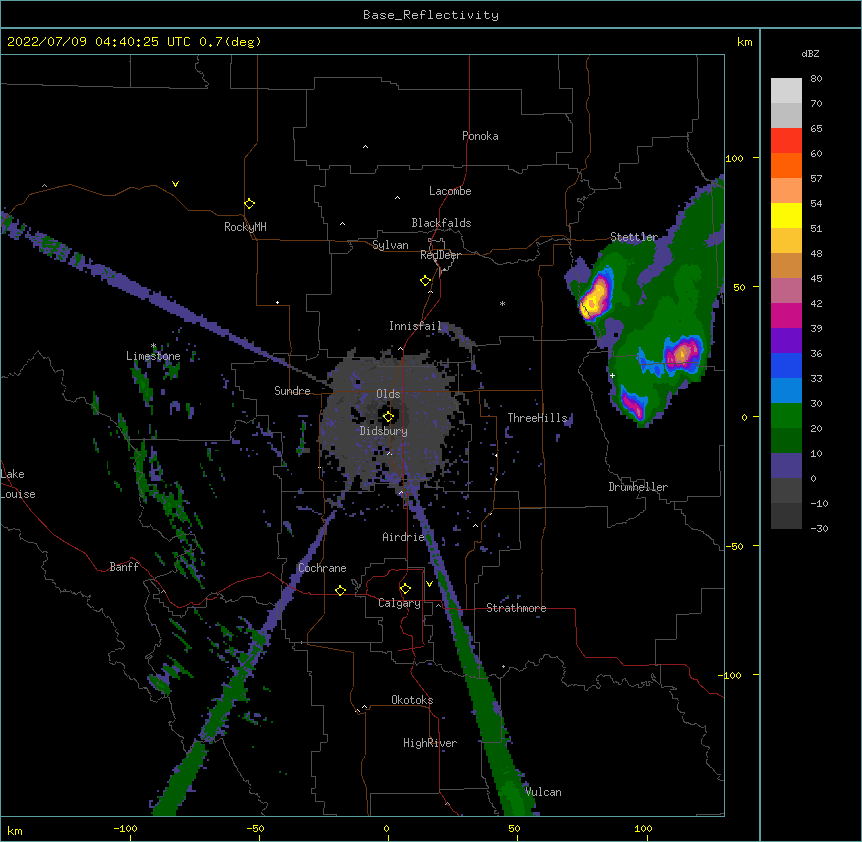
Task: Click the Didsbury town label
Action: pos(384,431)
